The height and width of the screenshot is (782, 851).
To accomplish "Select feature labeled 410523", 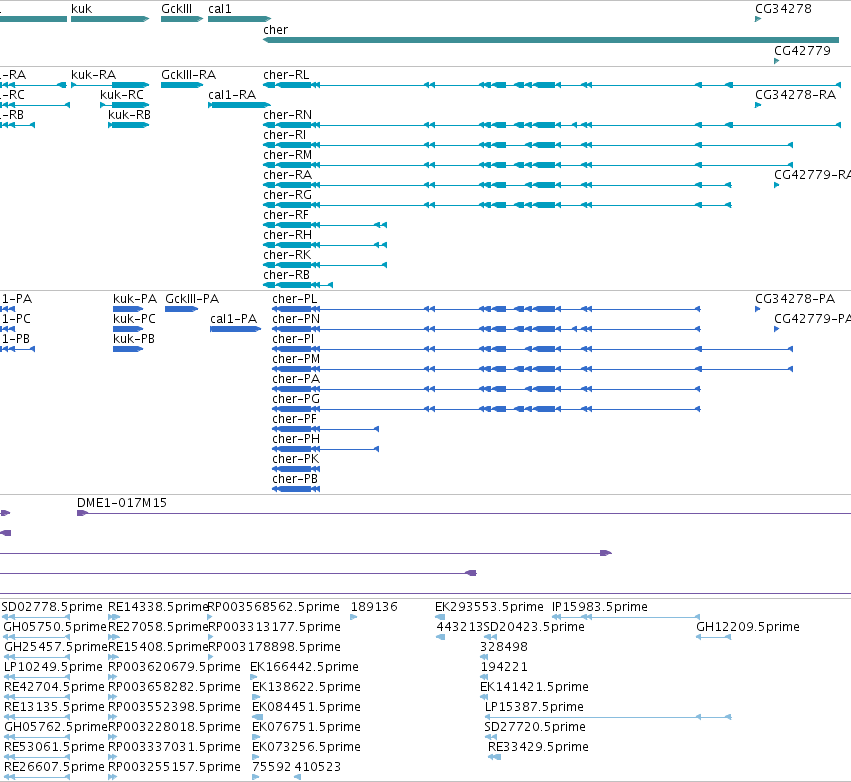I will 317,767.
